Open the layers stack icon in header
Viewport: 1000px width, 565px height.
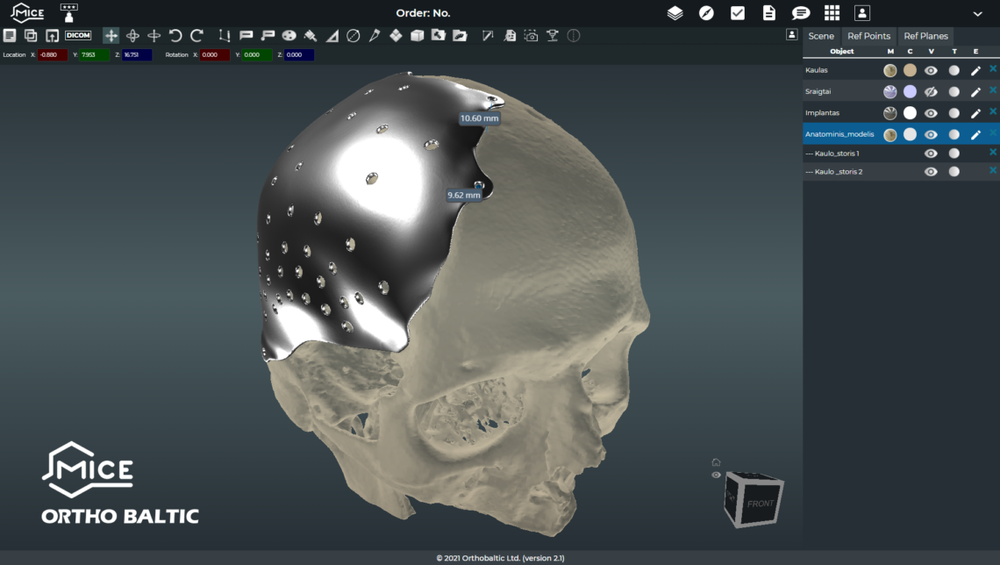(x=675, y=13)
